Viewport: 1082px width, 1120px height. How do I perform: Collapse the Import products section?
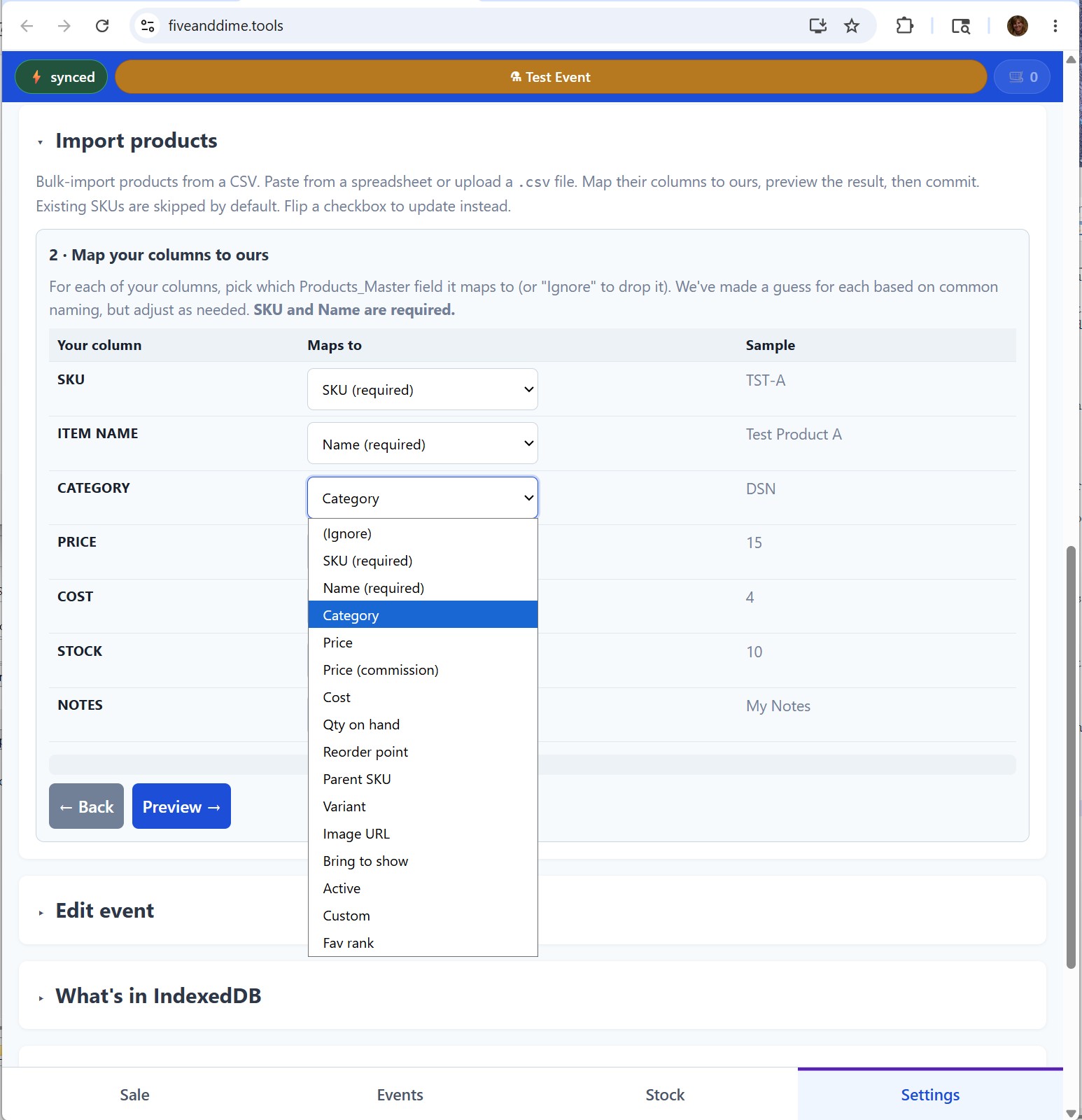[136, 141]
